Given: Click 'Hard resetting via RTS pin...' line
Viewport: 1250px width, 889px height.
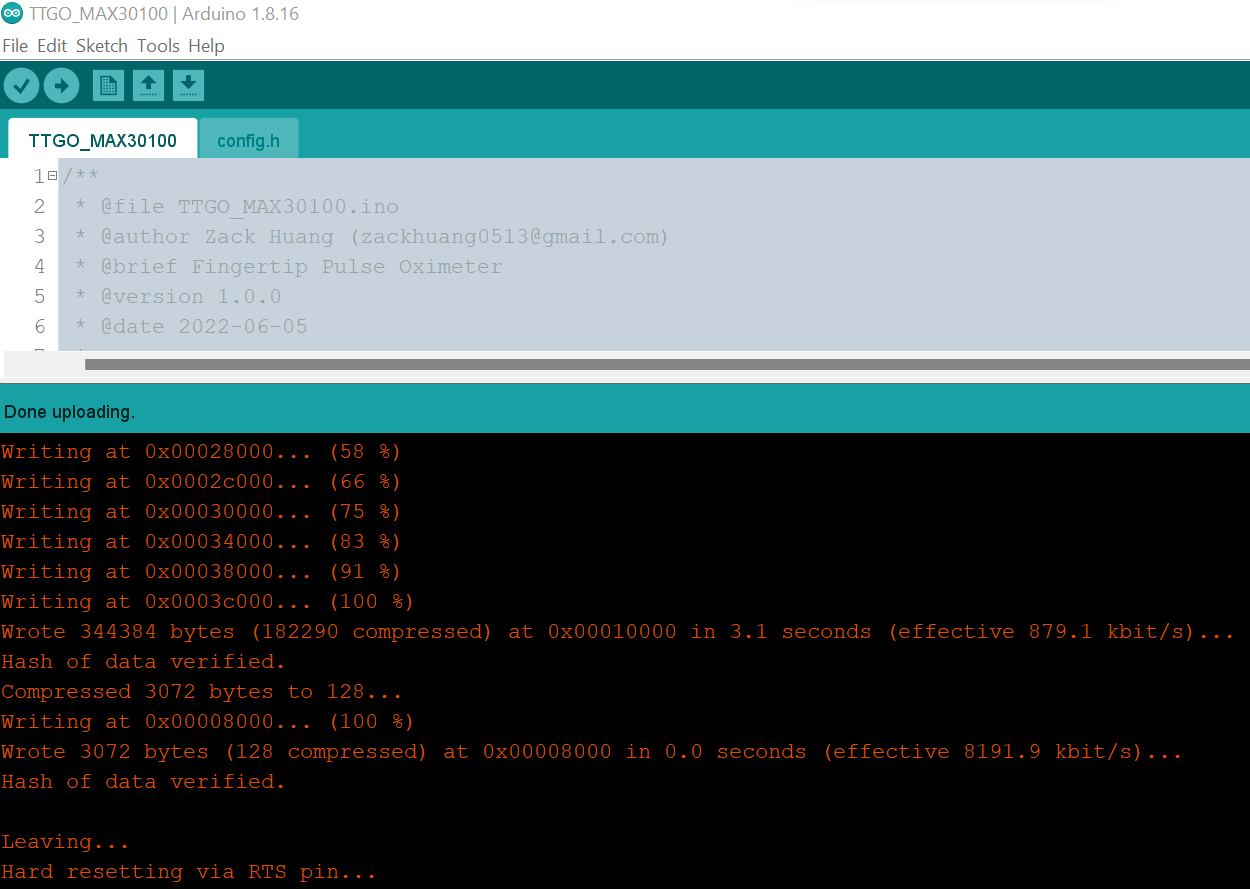Looking at the screenshot, I should pyautogui.click(x=189, y=872).
